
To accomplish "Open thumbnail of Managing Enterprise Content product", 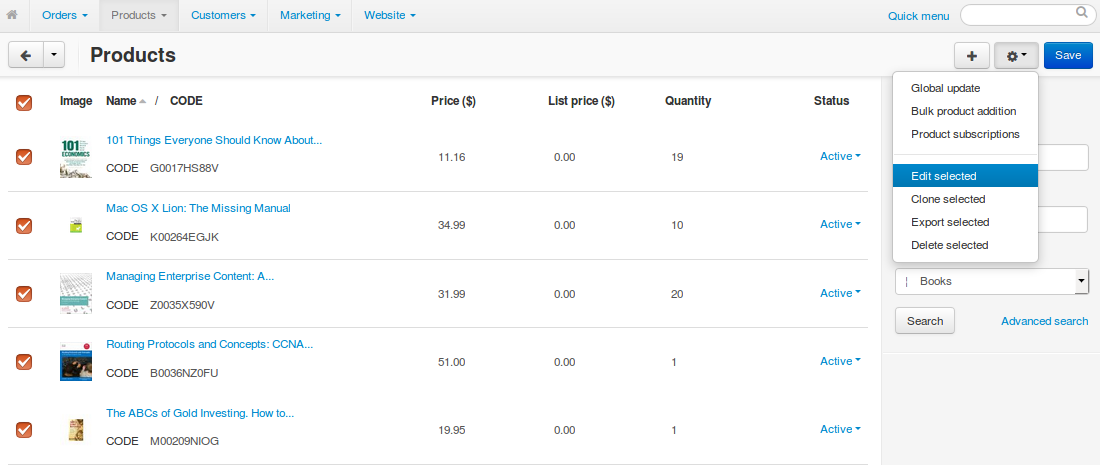I will [x=76, y=294].
